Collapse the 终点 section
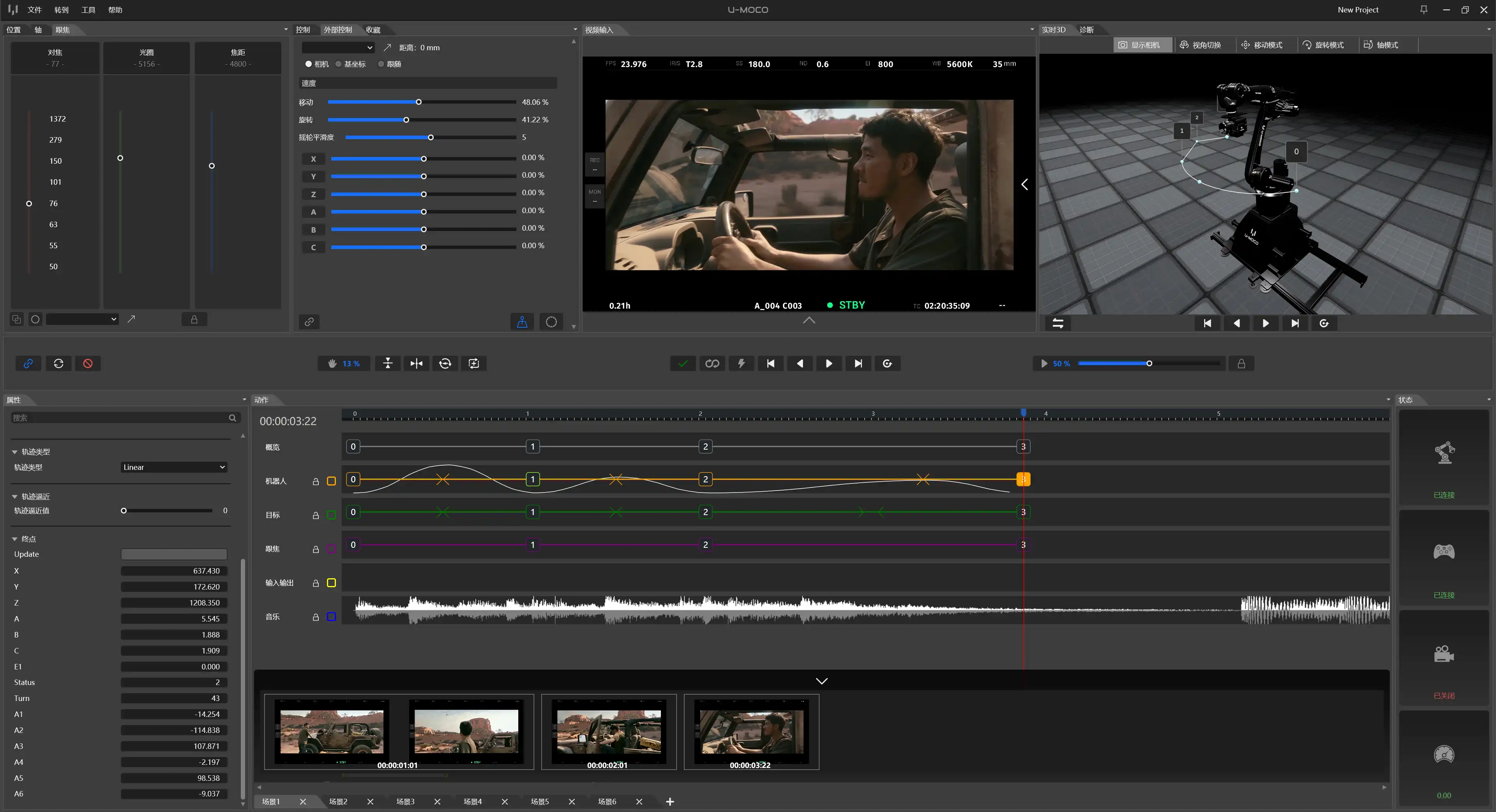 (x=14, y=540)
